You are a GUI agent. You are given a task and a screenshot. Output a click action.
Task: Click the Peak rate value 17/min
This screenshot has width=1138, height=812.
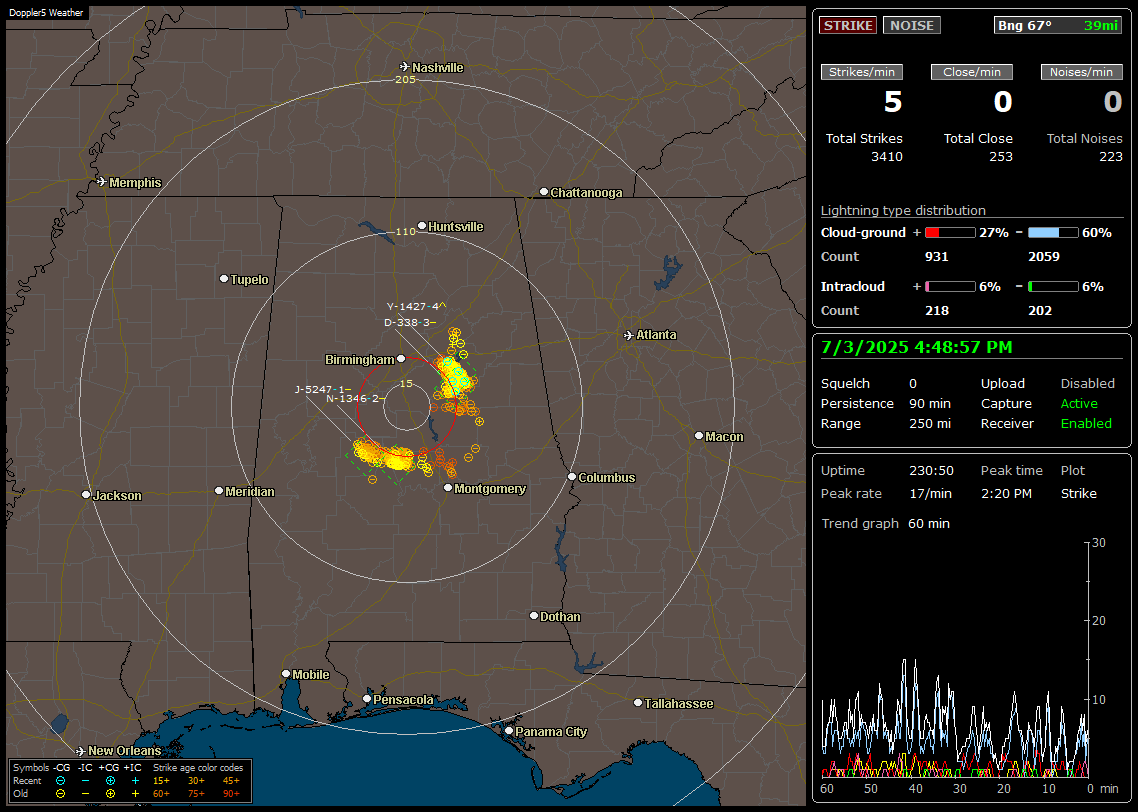[932, 493]
